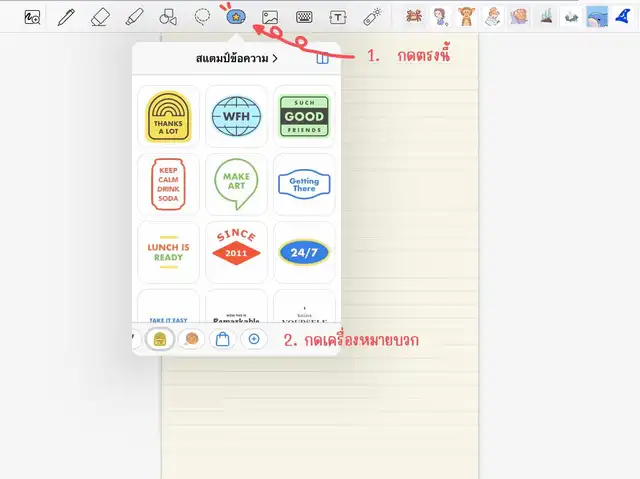Select the Shapes tool
The image size is (640, 479).
168,17
